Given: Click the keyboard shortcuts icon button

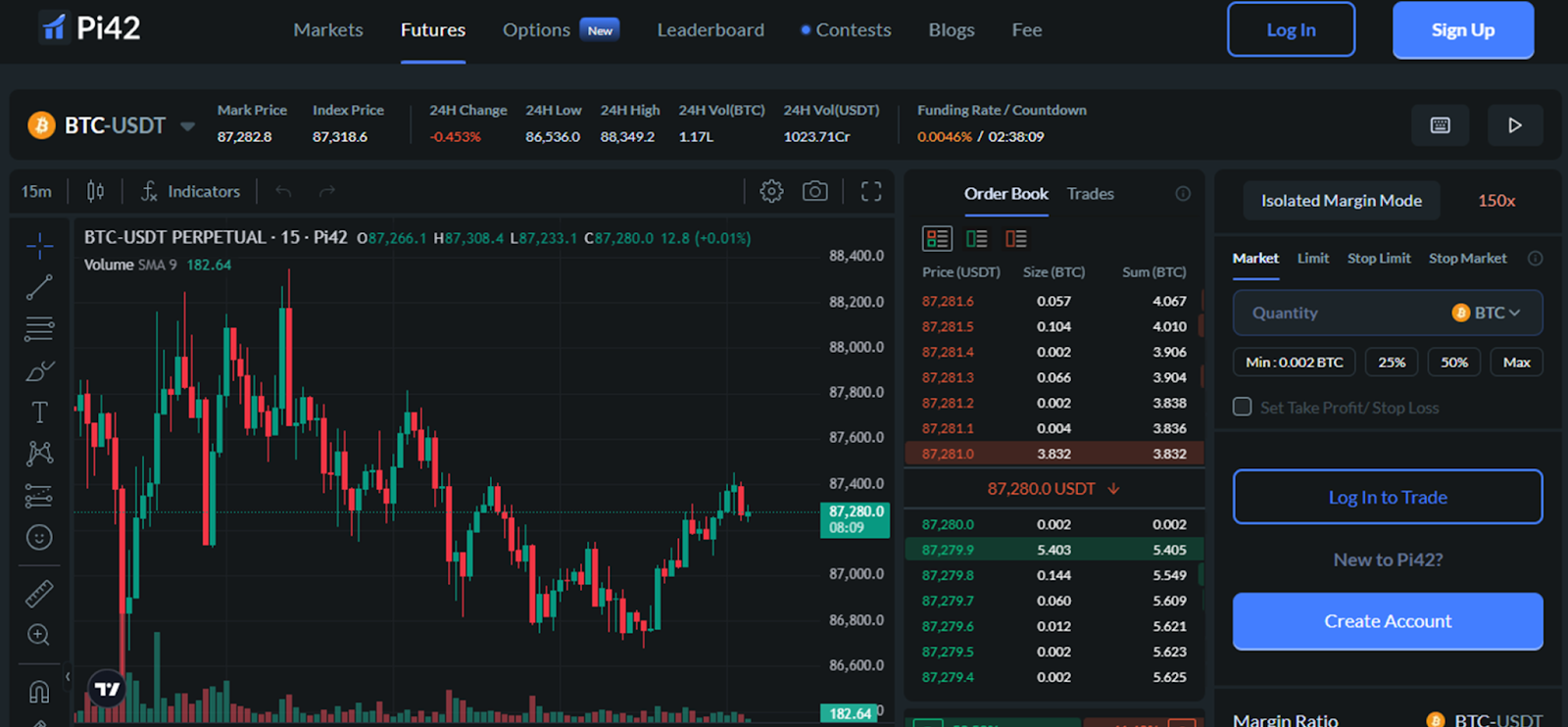Looking at the screenshot, I should pos(1440,125).
